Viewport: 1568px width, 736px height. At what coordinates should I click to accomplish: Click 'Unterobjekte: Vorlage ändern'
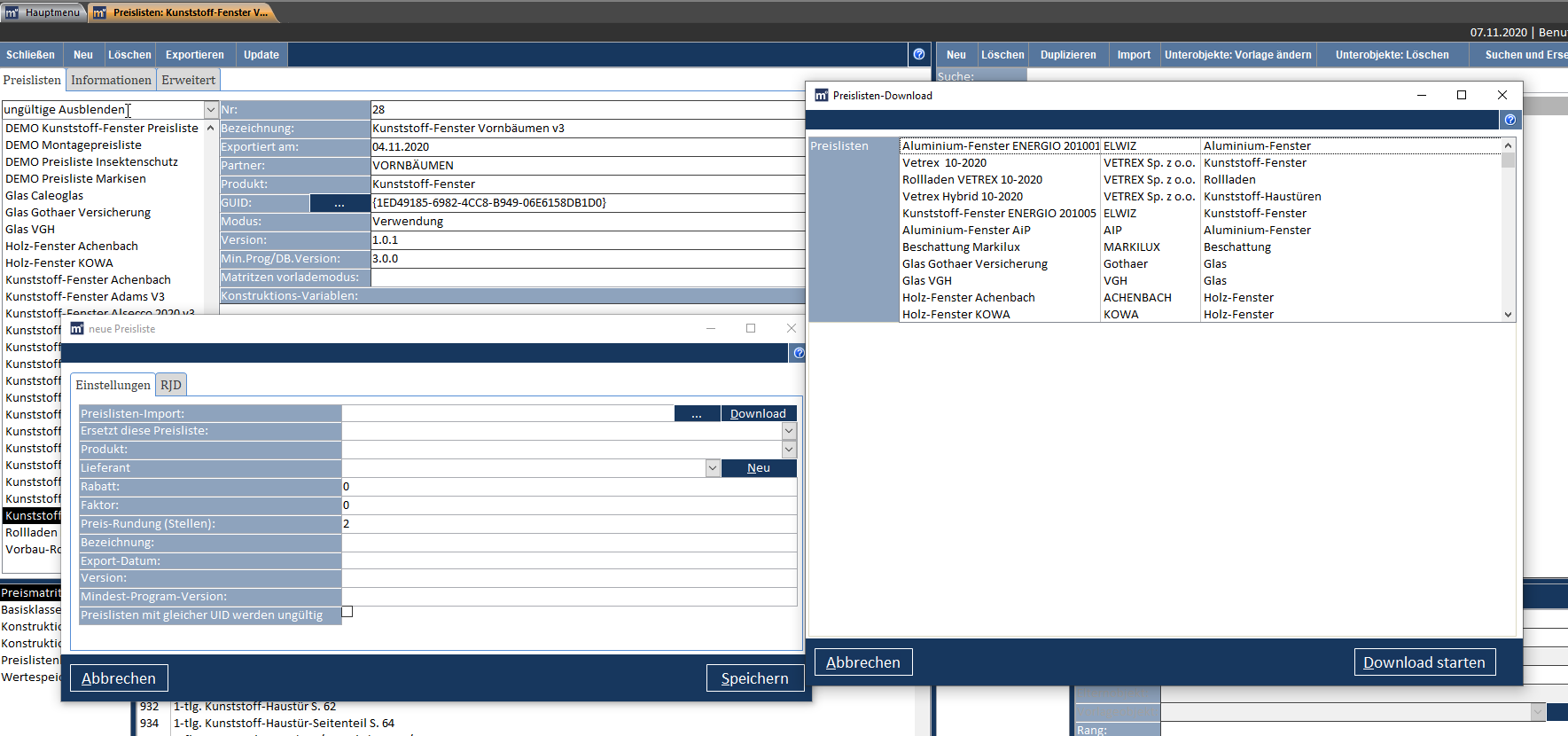click(1238, 55)
